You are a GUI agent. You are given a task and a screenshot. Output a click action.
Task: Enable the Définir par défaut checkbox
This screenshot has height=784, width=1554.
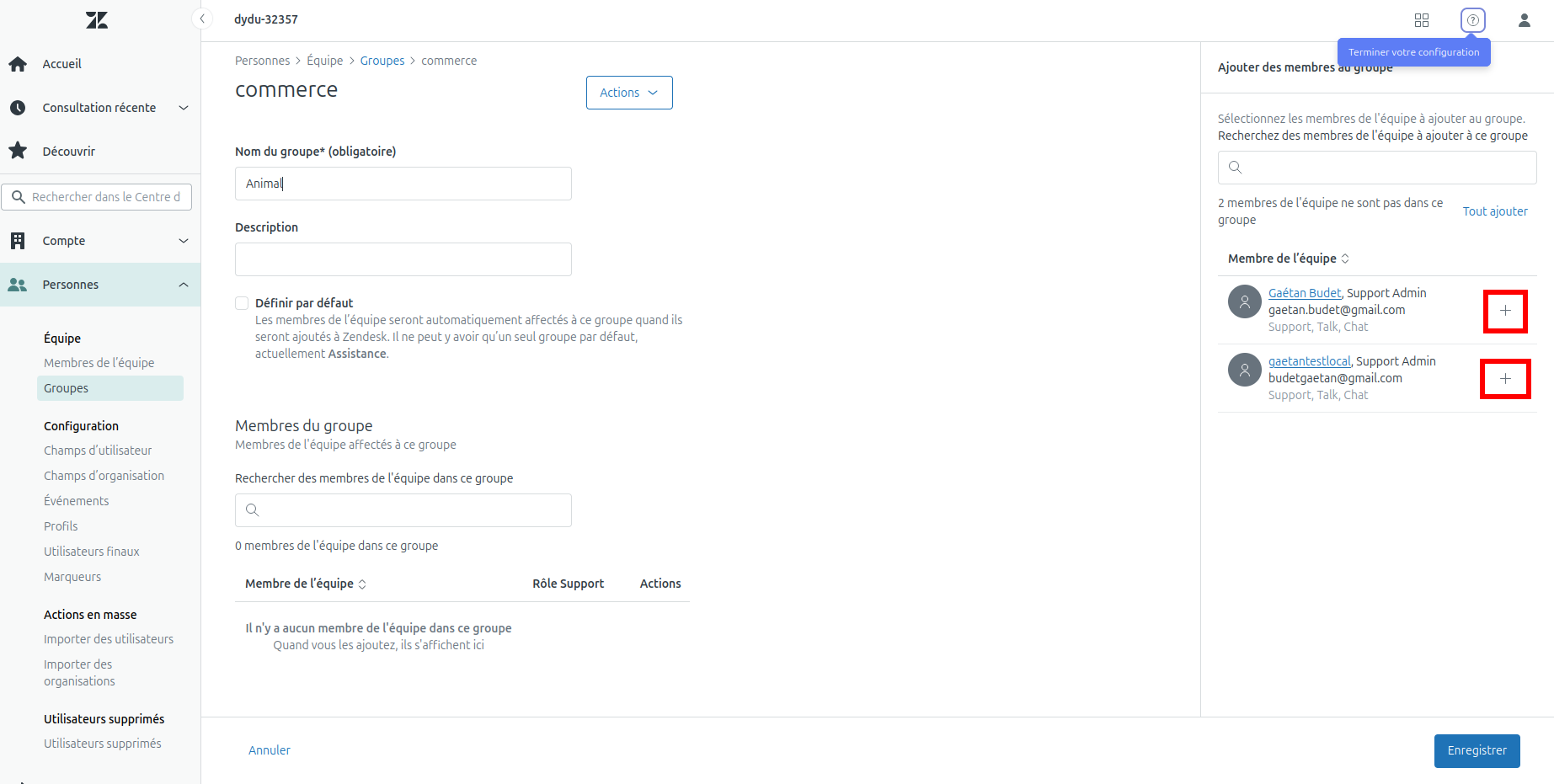point(242,303)
